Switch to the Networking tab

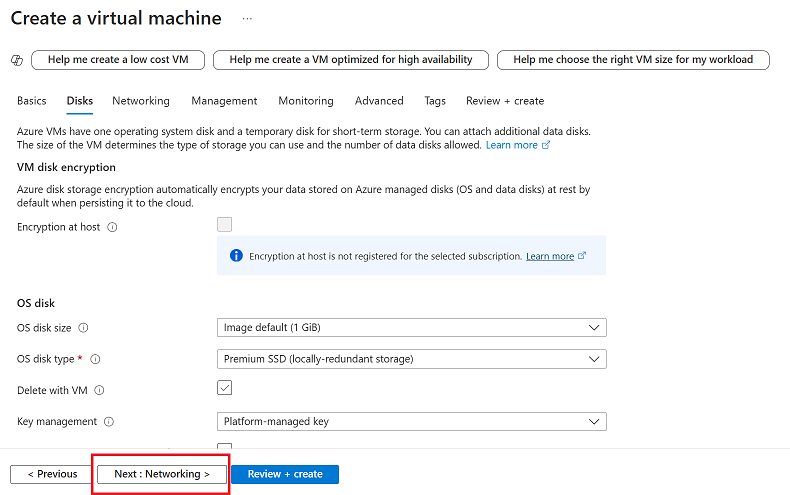pos(141,101)
